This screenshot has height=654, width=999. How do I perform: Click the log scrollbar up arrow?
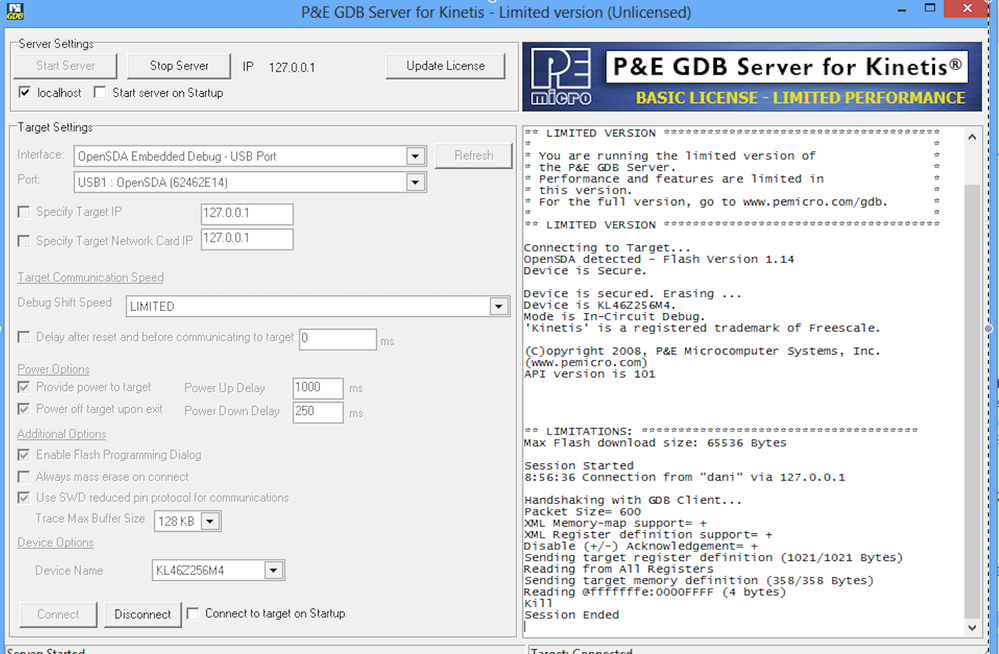971,137
